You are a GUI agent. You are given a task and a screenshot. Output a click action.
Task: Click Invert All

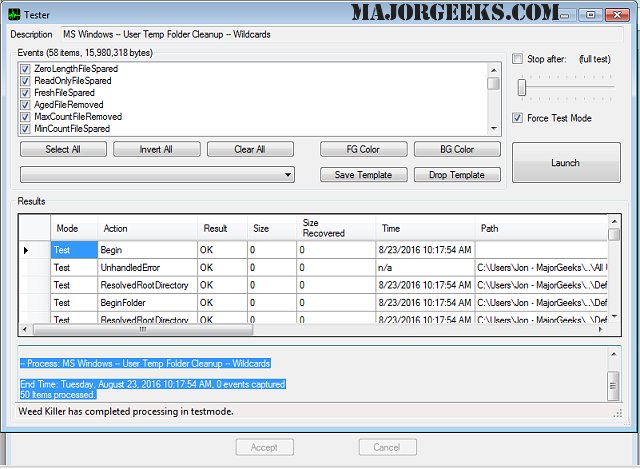click(x=157, y=149)
